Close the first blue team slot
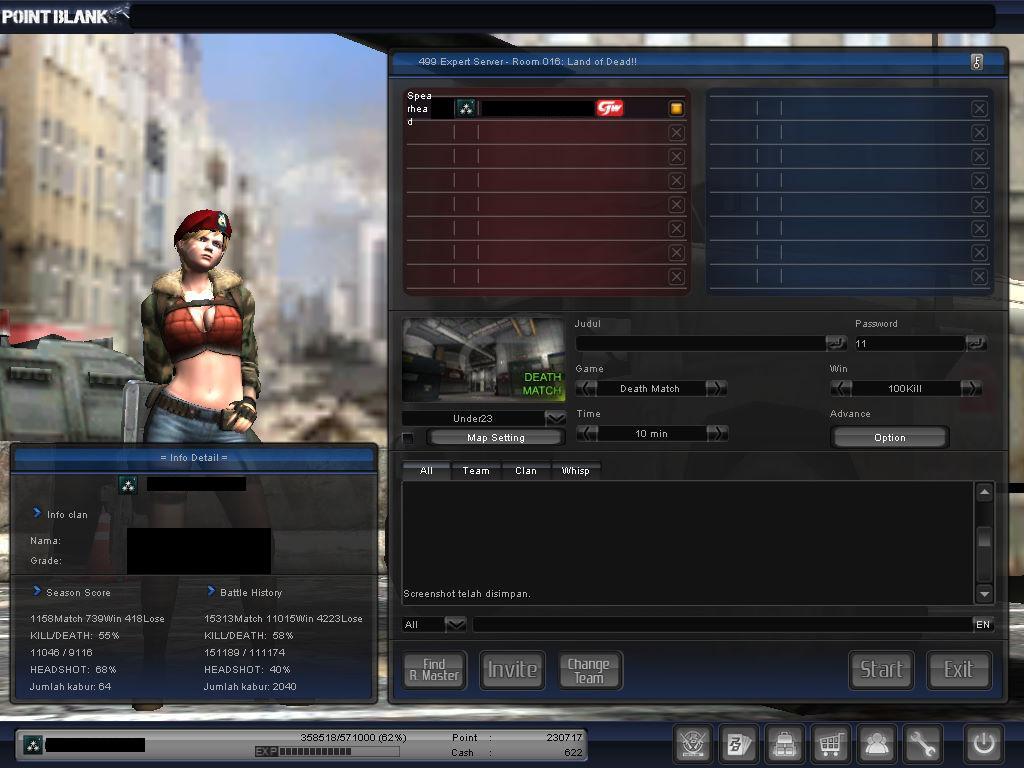The image size is (1024, 768). [x=979, y=109]
